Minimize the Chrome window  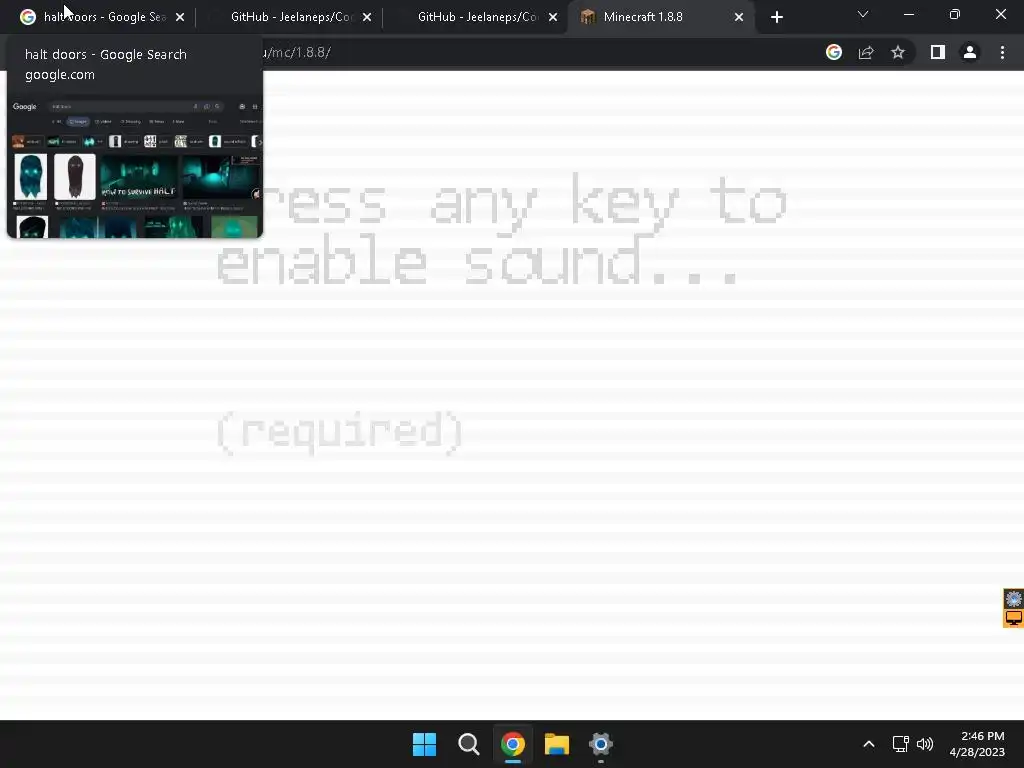909,14
